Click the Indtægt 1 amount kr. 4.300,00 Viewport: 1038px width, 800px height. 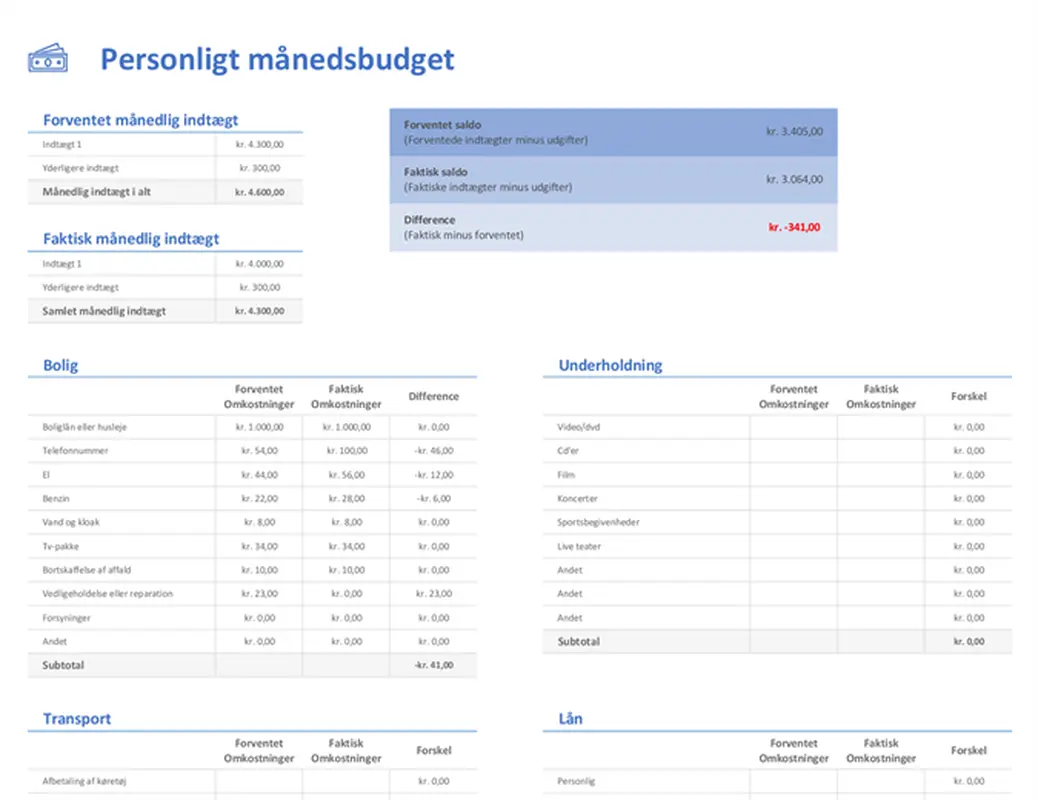coord(259,144)
